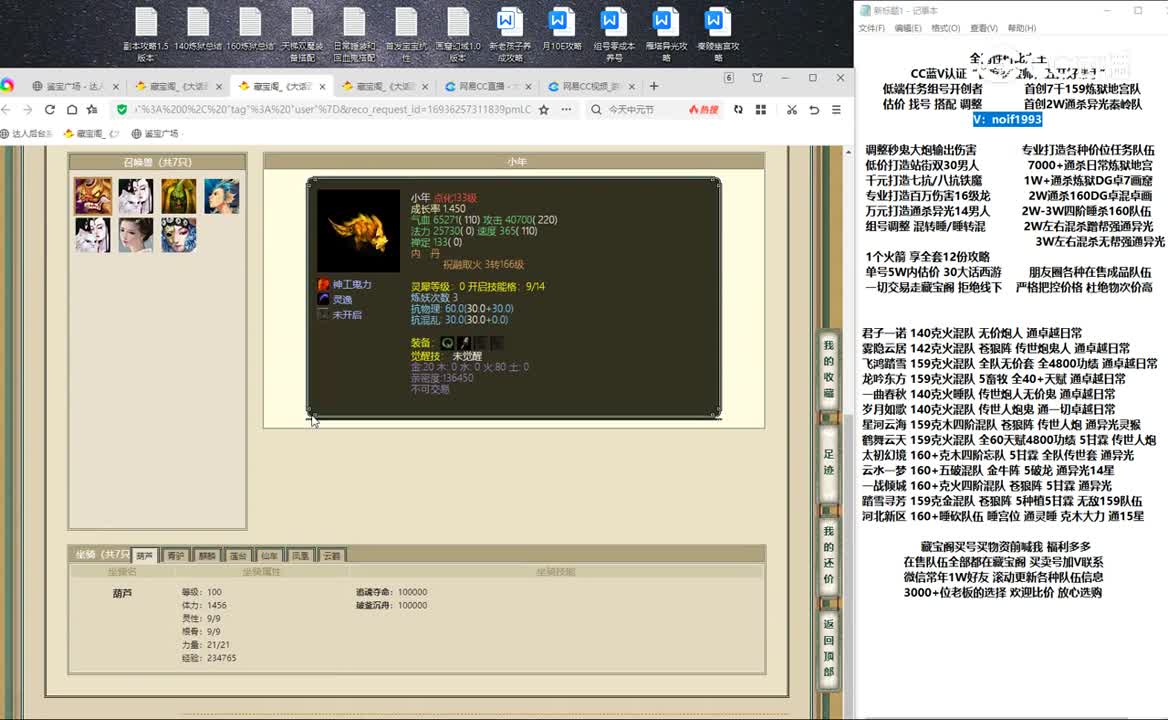Click the web page vertical scrollbar
The width and height of the screenshot is (1168, 720).
[848, 432]
